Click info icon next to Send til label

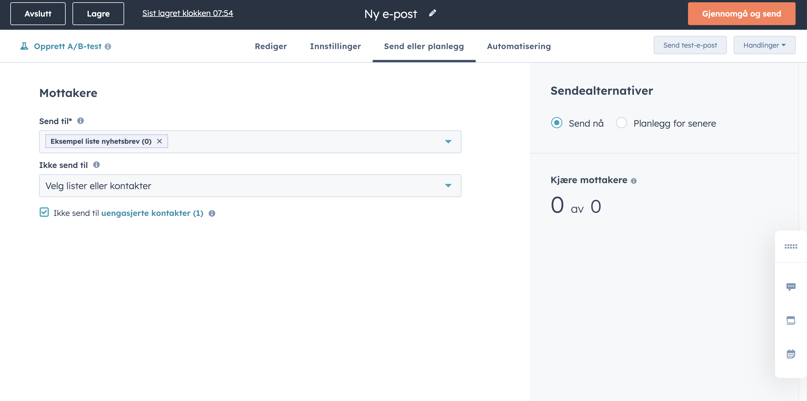pyautogui.click(x=81, y=121)
